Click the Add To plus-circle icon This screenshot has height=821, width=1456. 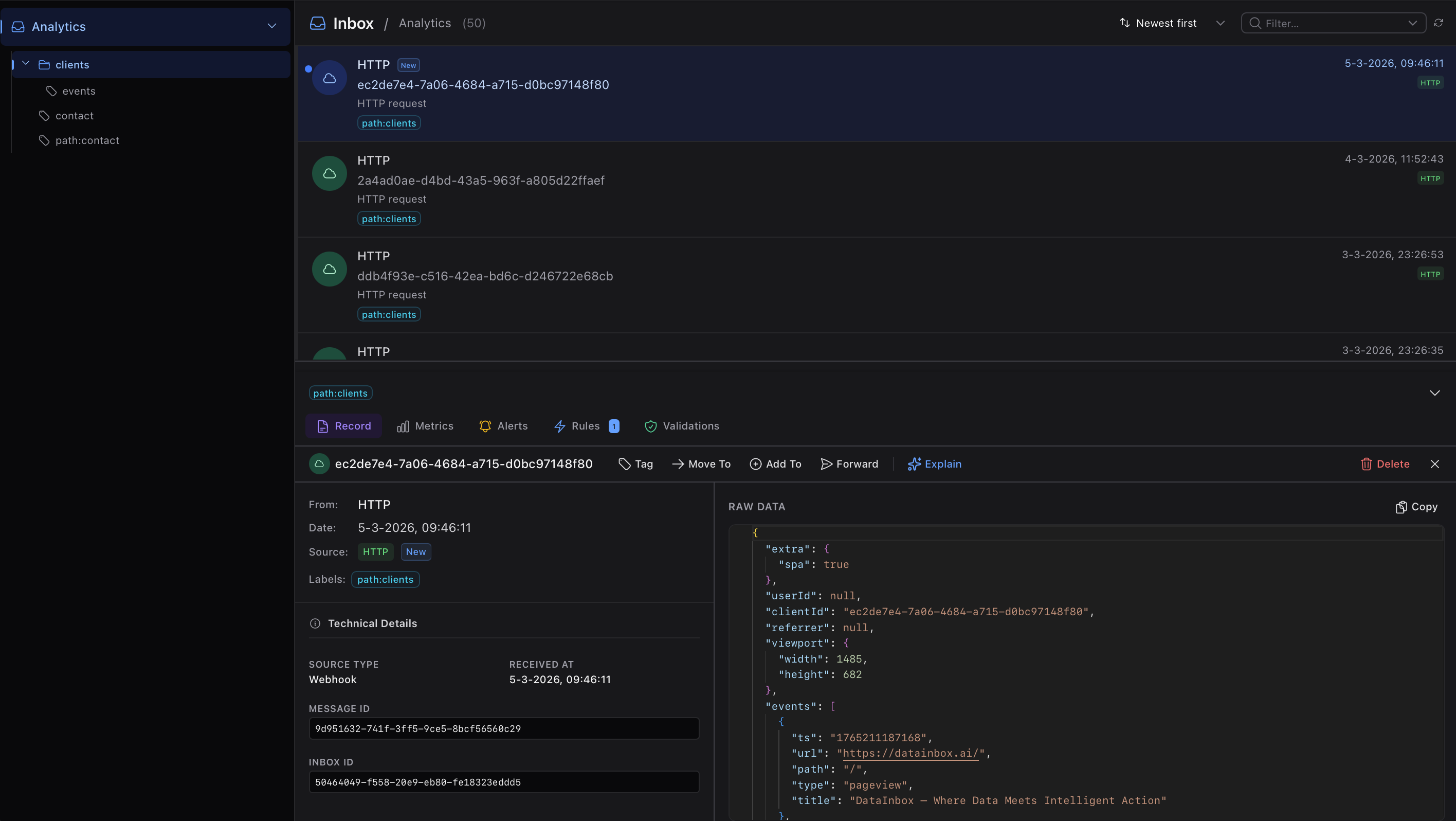[756, 464]
